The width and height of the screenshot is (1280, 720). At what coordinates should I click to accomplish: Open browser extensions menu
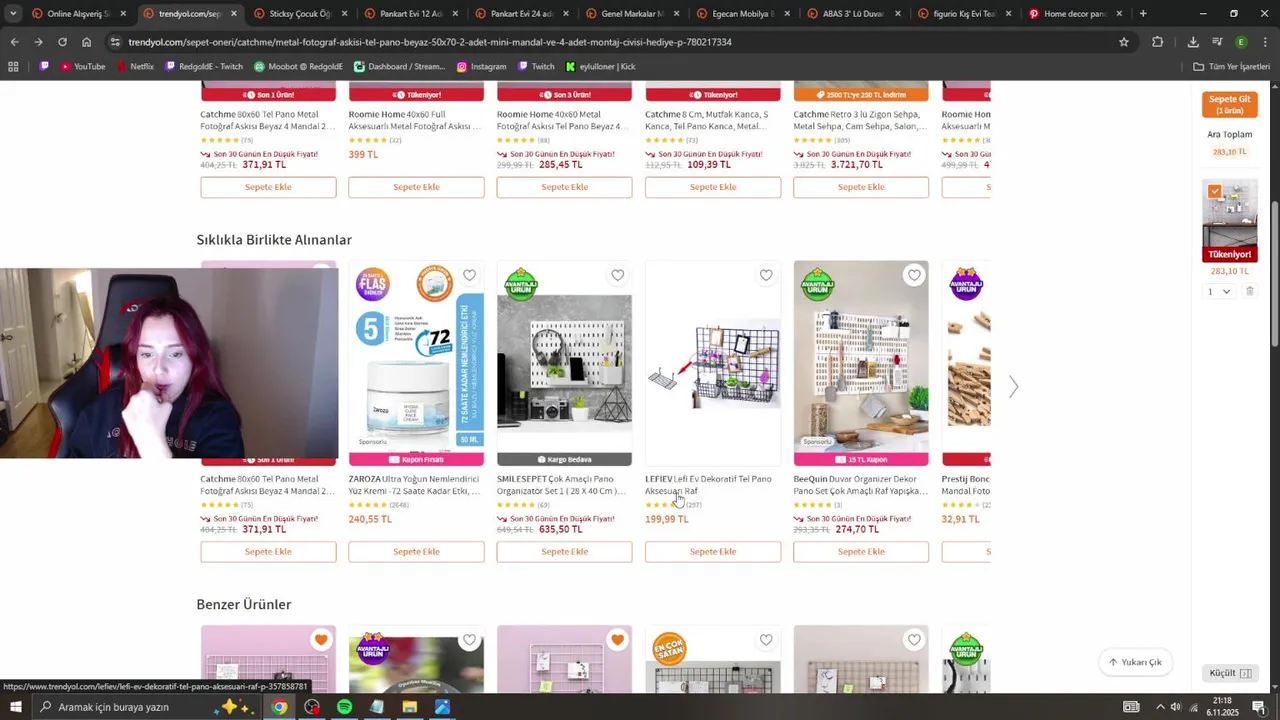coord(1157,42)
